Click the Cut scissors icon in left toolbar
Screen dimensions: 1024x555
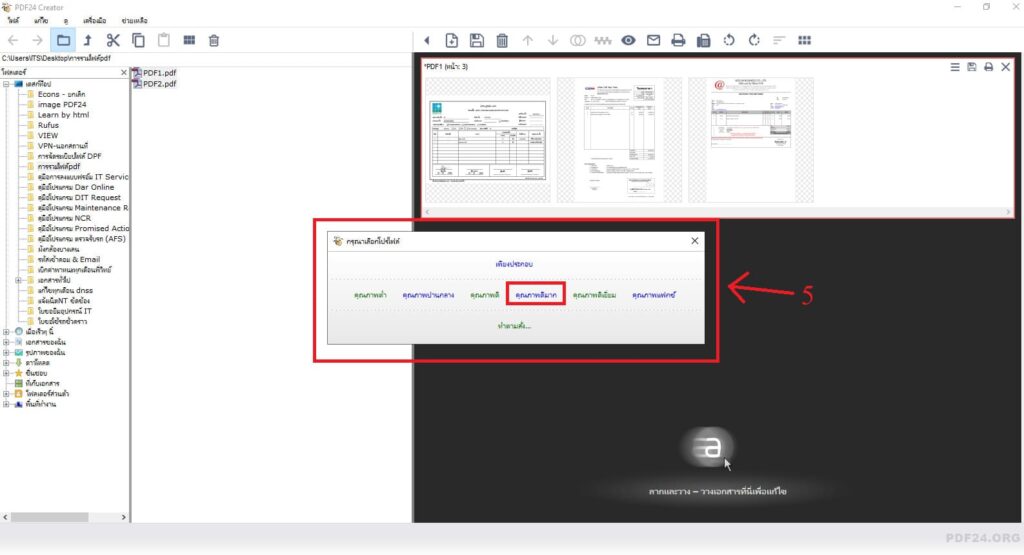point(112,40)
